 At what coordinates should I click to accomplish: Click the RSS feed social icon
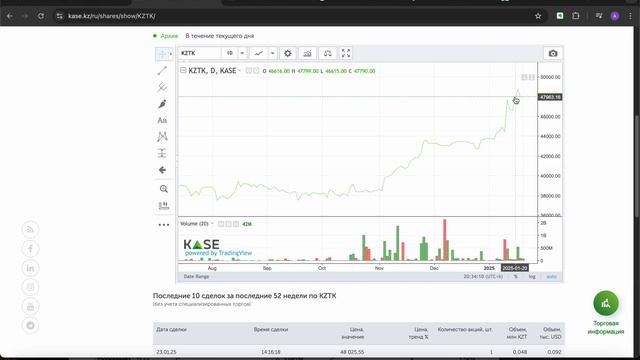[x=30, y=229]
